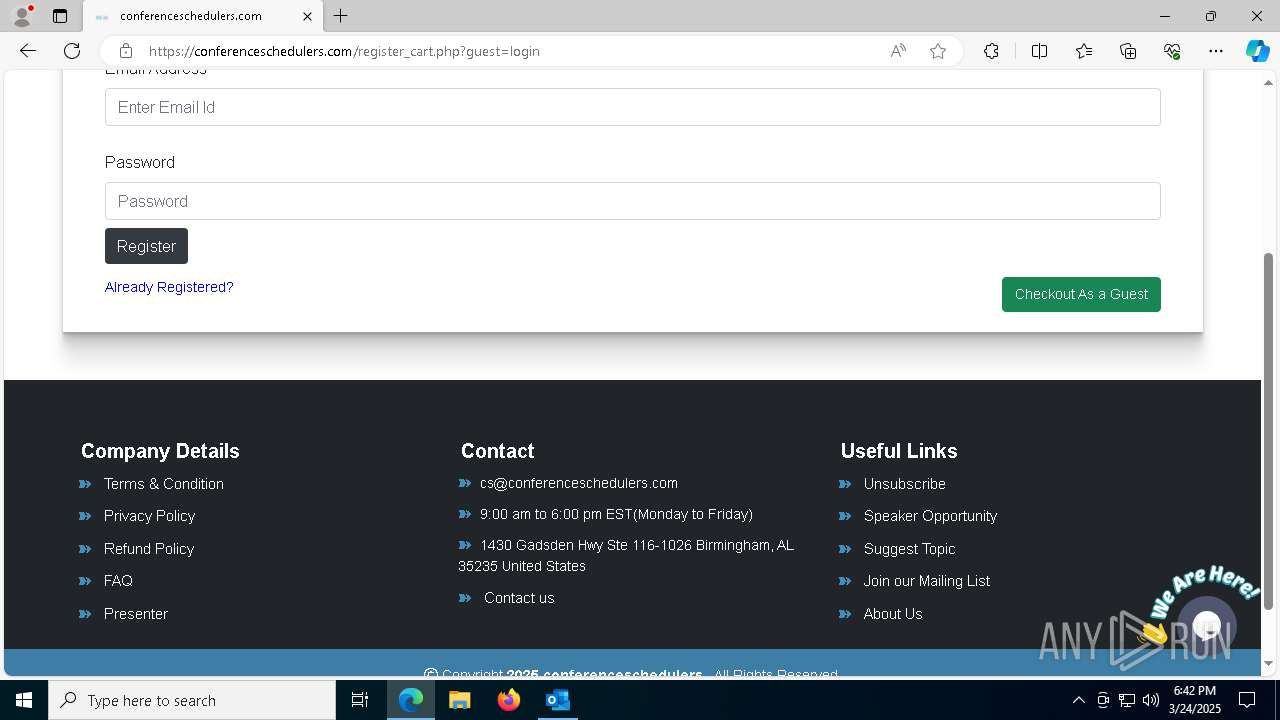Open Outlook from the taskbar
Image resolution: width=1280 pixels, height=720 pixels.
[557, 700]
